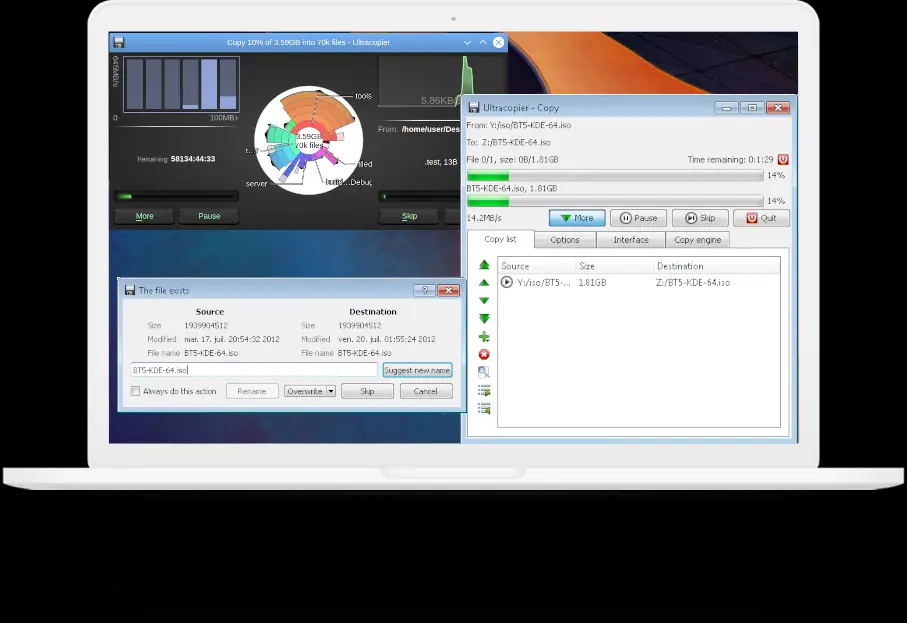Click the tools label on the sunburst chart
The height and width of the screenshot is (623, 907).
point(363,96)
